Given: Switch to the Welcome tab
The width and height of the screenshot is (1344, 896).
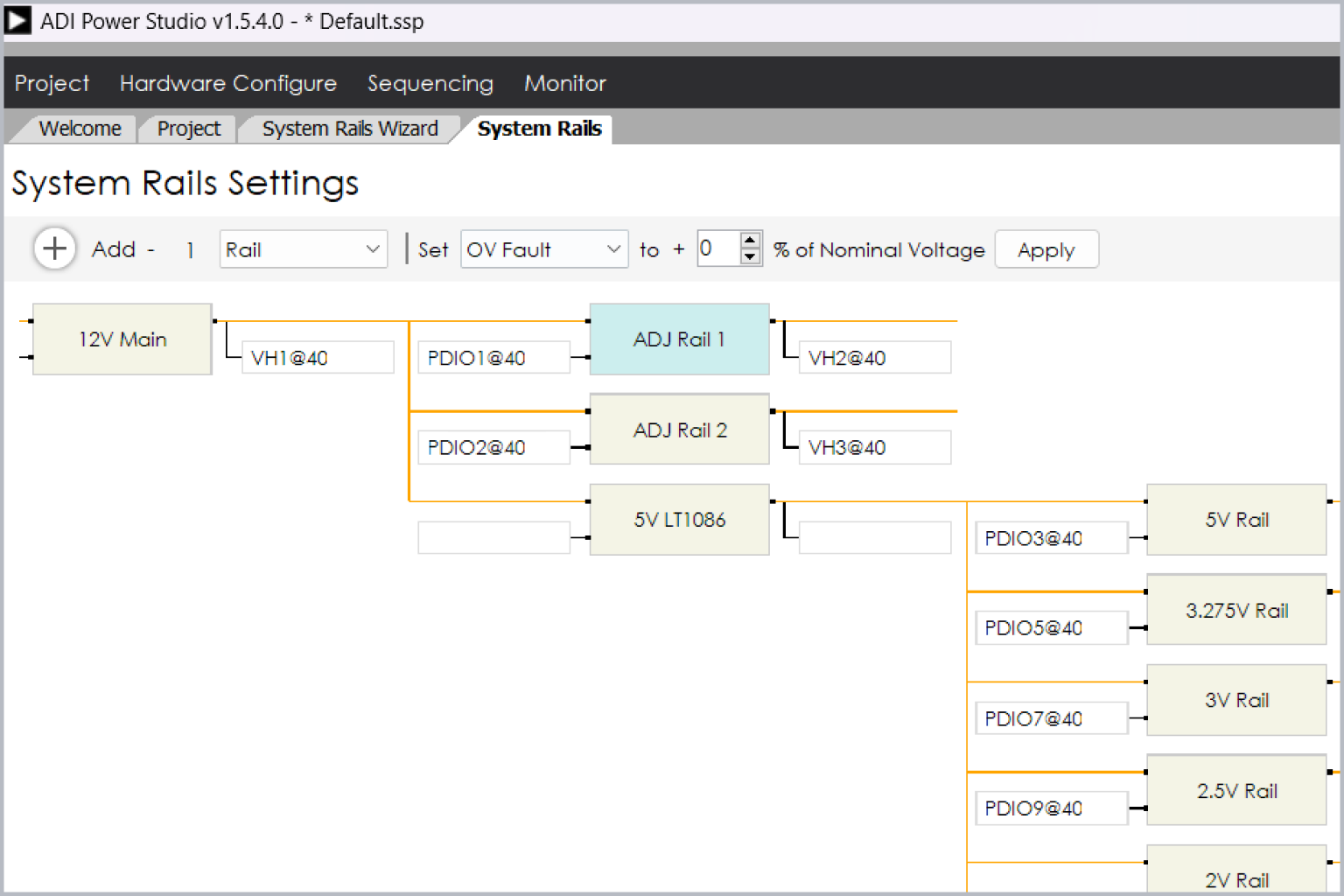Looking at the screenshot, I should [80, 129].
